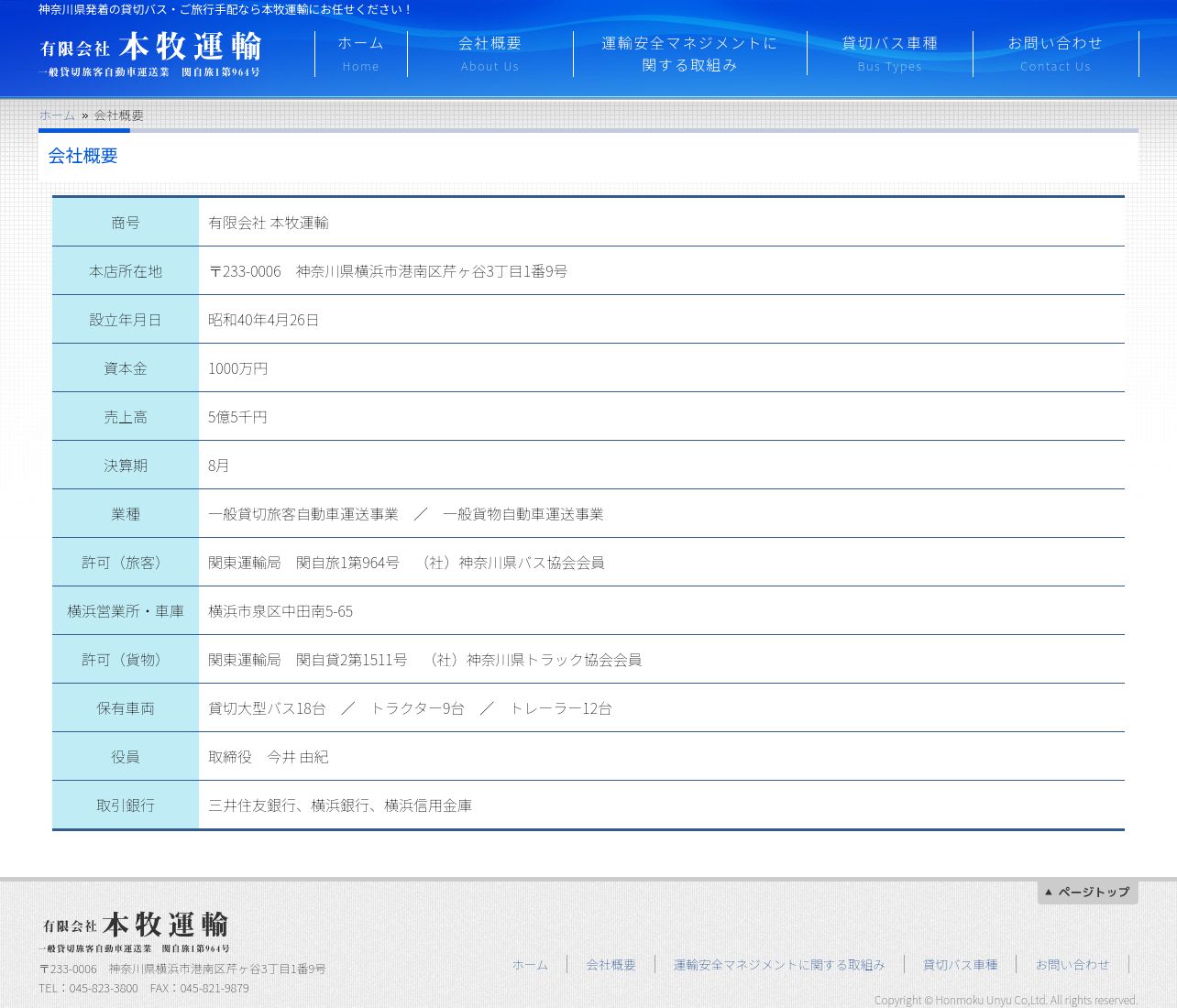Click the 会社概要 breadcrumb text
1177x1008 pixels.
click(119, 115)
